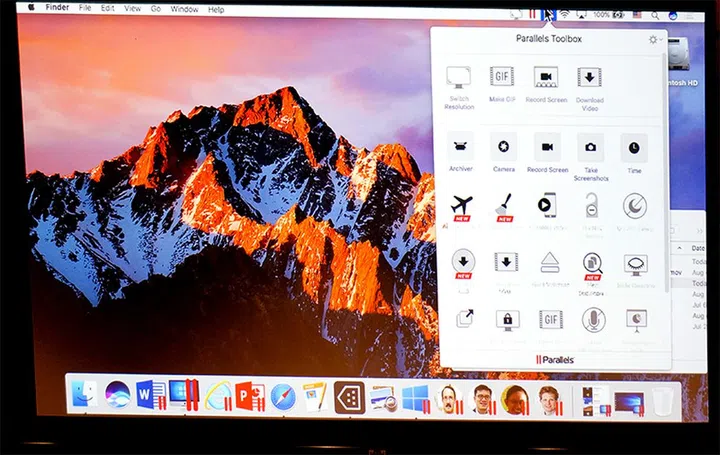This screenshot has height=455, width=720.
Task: Click the Launch tool with arrow squares
Action: point(465,319)
